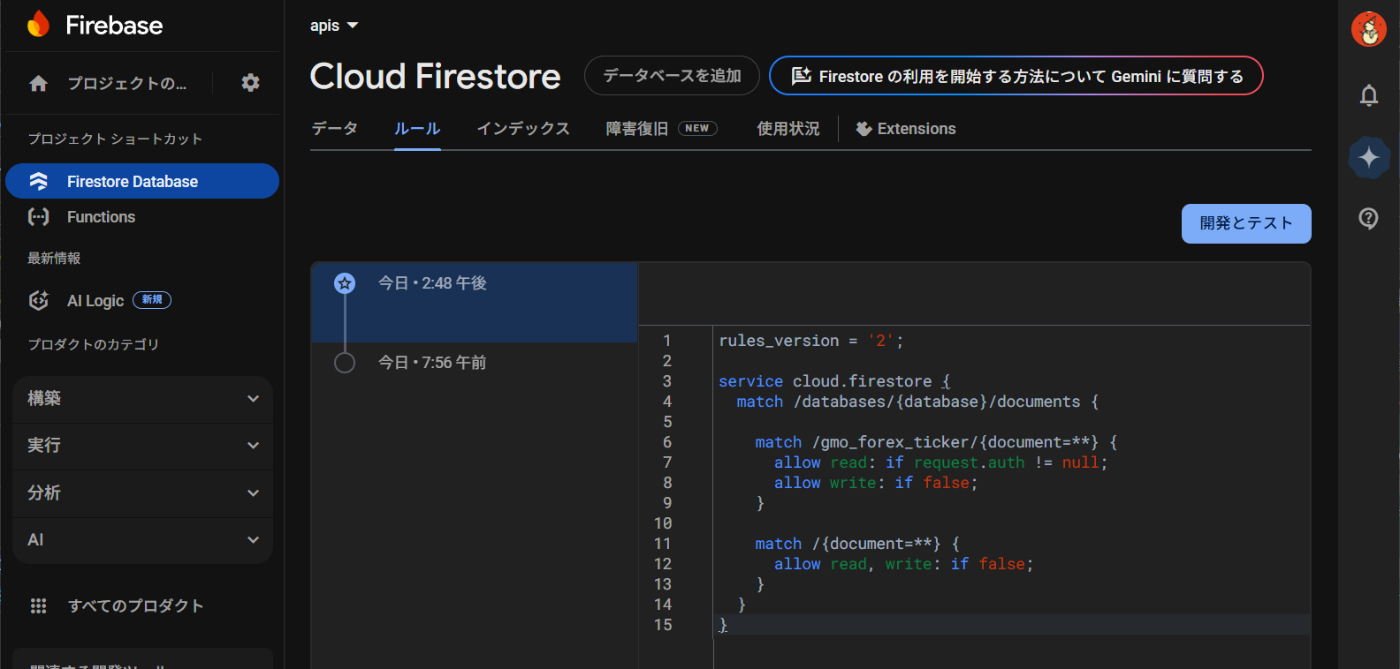The height and width of the screenshot is (669, 1400).
Task: Switch to the データ tab
Action: pos(334,128)
